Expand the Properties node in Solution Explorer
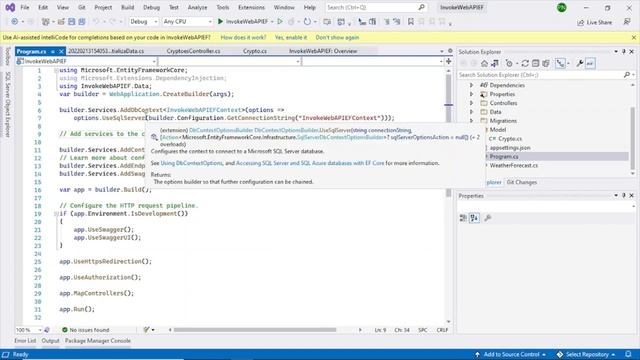This screenshot has height=360, width=640. tap(471, 94)
